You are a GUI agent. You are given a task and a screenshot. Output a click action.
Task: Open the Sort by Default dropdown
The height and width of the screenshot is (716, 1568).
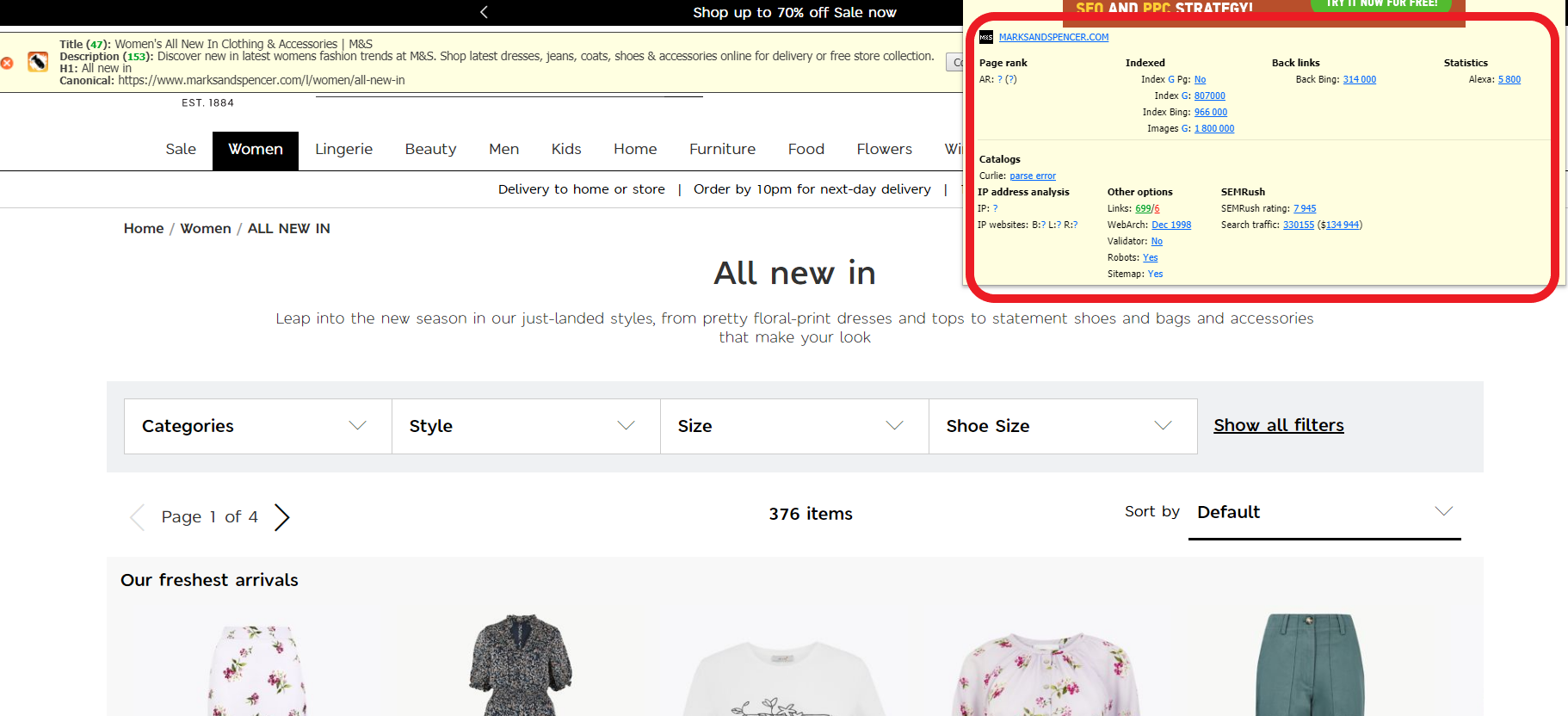[1324, 513]
